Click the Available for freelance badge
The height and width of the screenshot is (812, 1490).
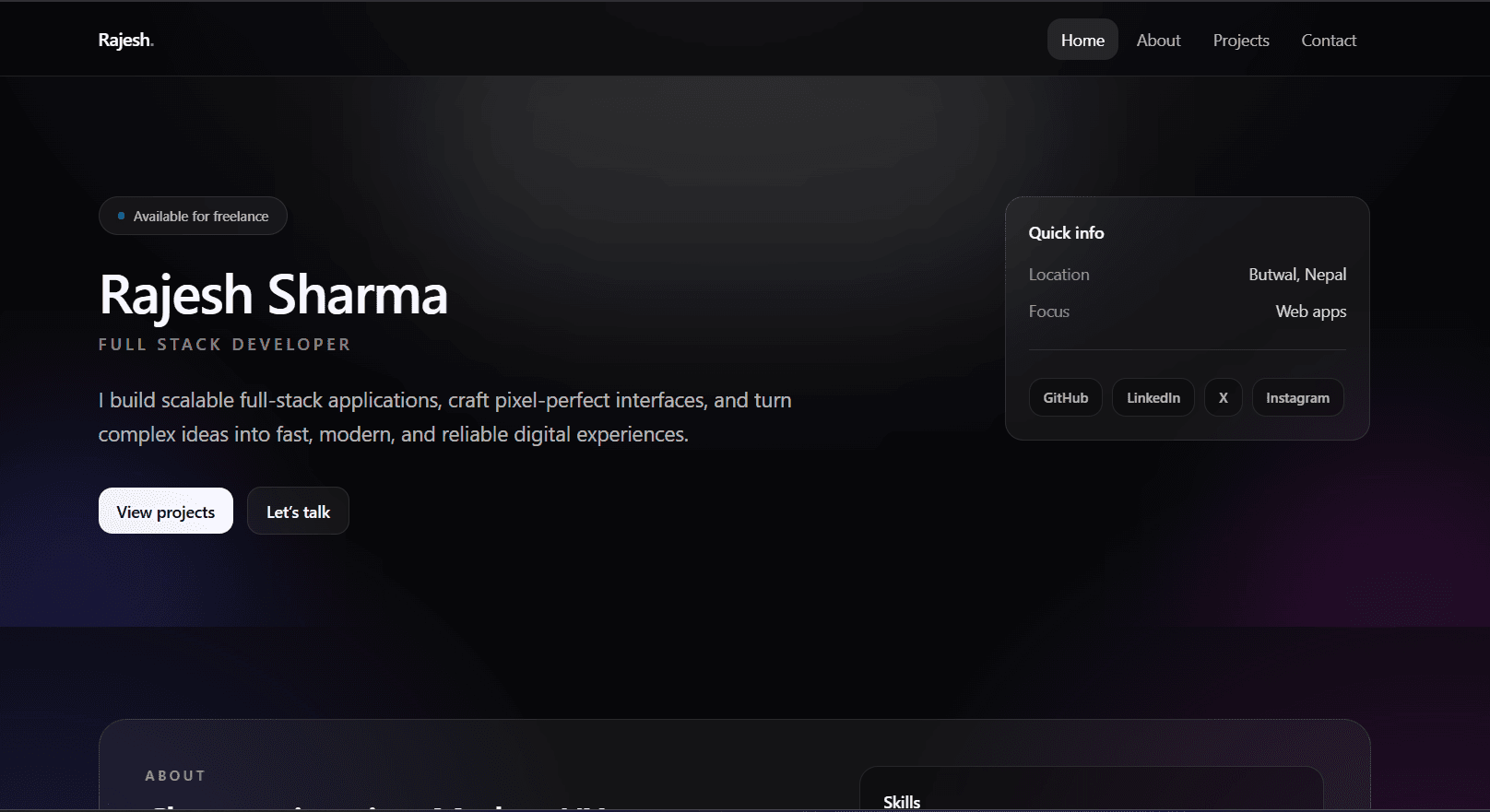tap(193, 216)
